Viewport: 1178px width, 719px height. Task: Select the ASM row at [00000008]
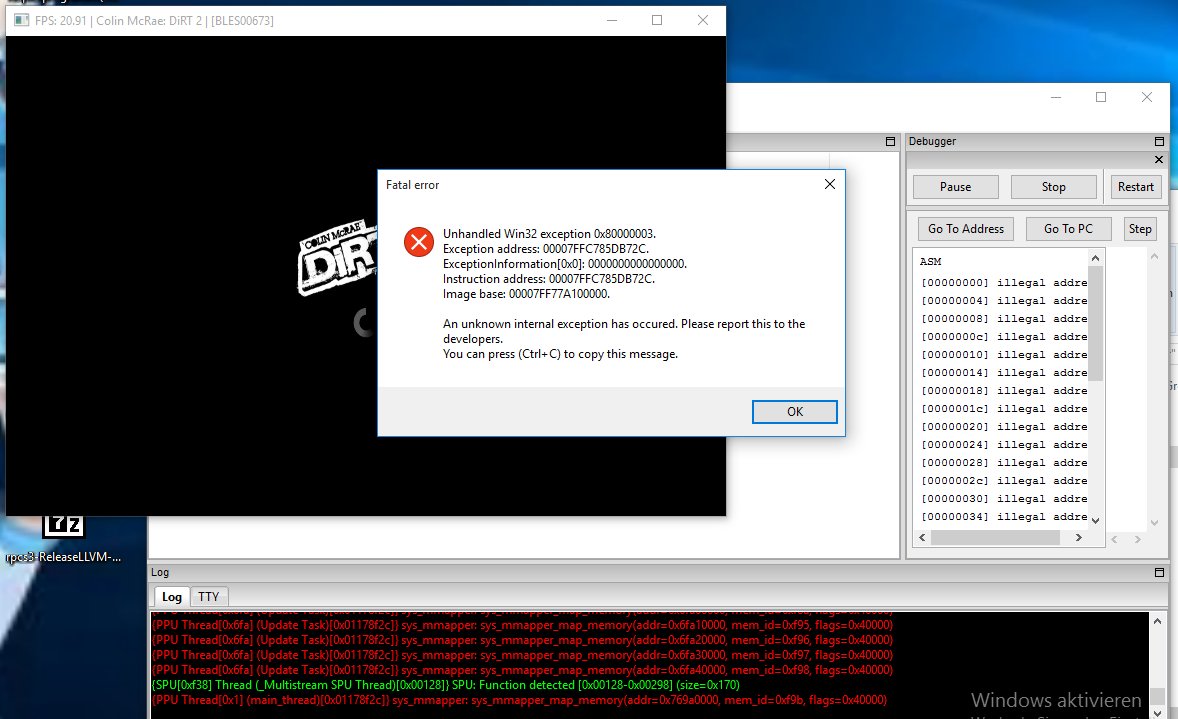(x=1004, y=319)
